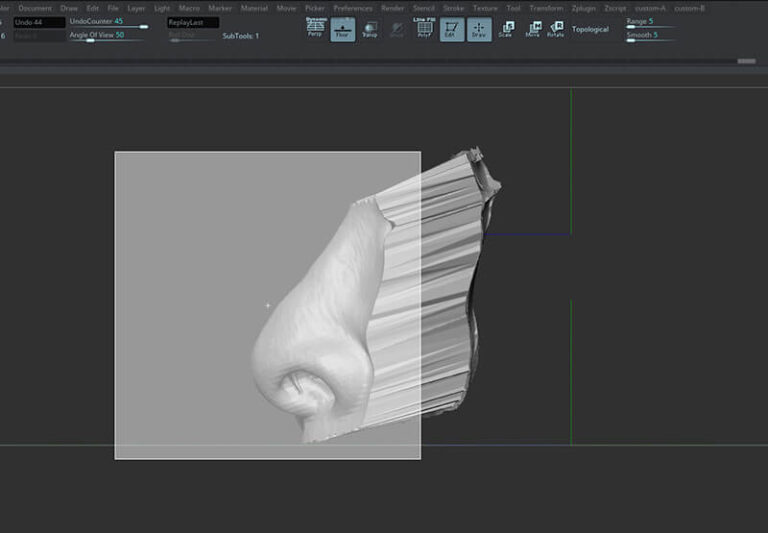Click the Ghost icon next to Transp
Image resolution: width=768 pixels, height=533 pixels.
(397, 29)
